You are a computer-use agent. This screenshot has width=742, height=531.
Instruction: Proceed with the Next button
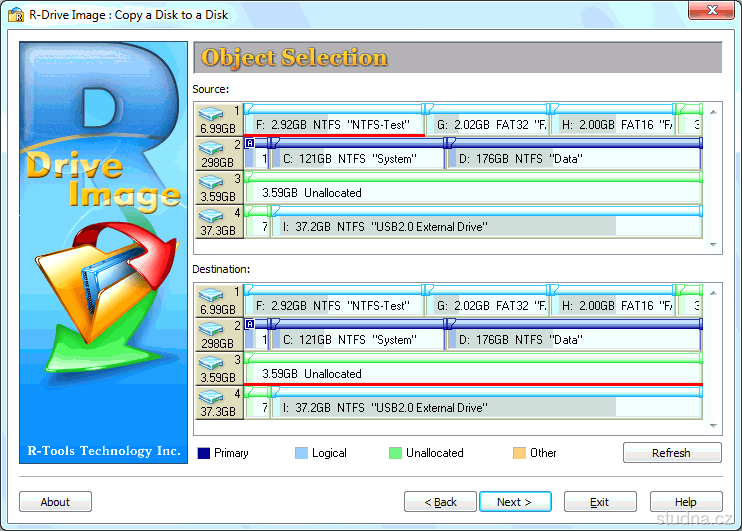click(x=515, y=502)
